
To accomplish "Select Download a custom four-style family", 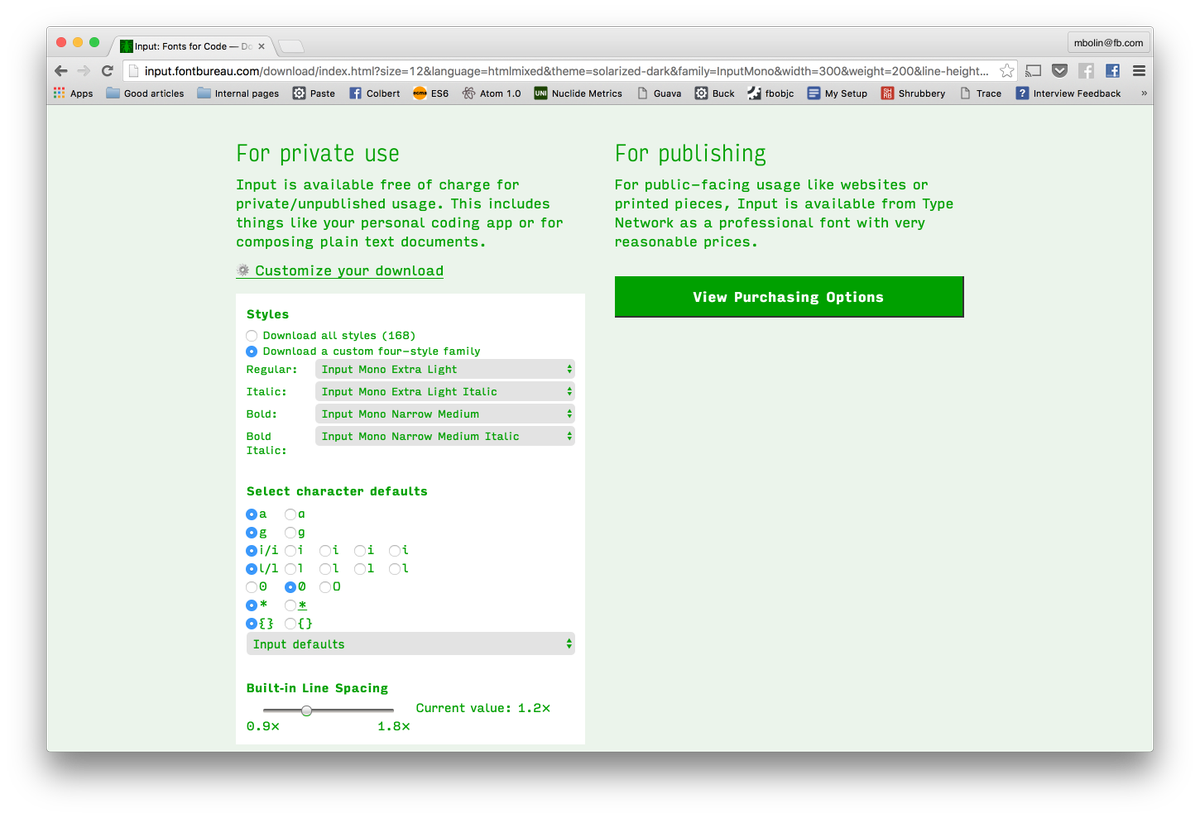I will [x=252, y=352].
